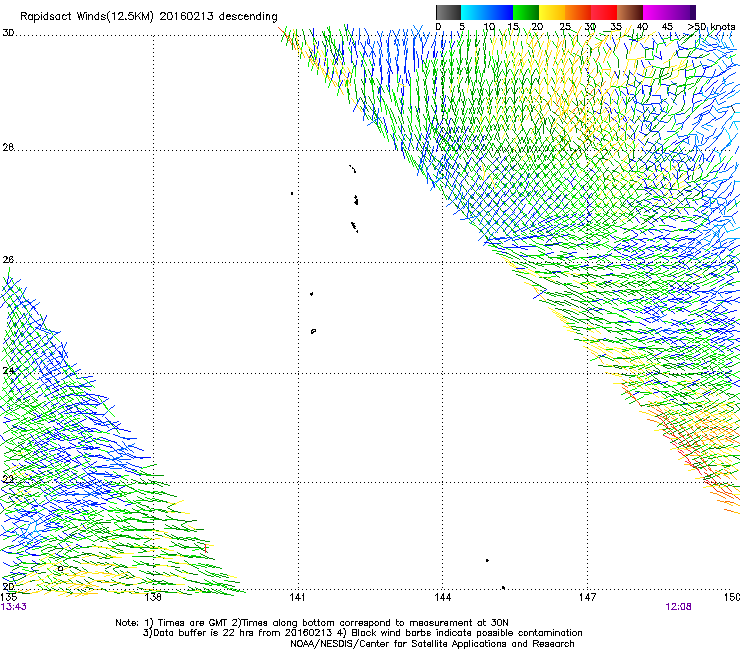Click the latitude label '26'

[x=8, y=260]
